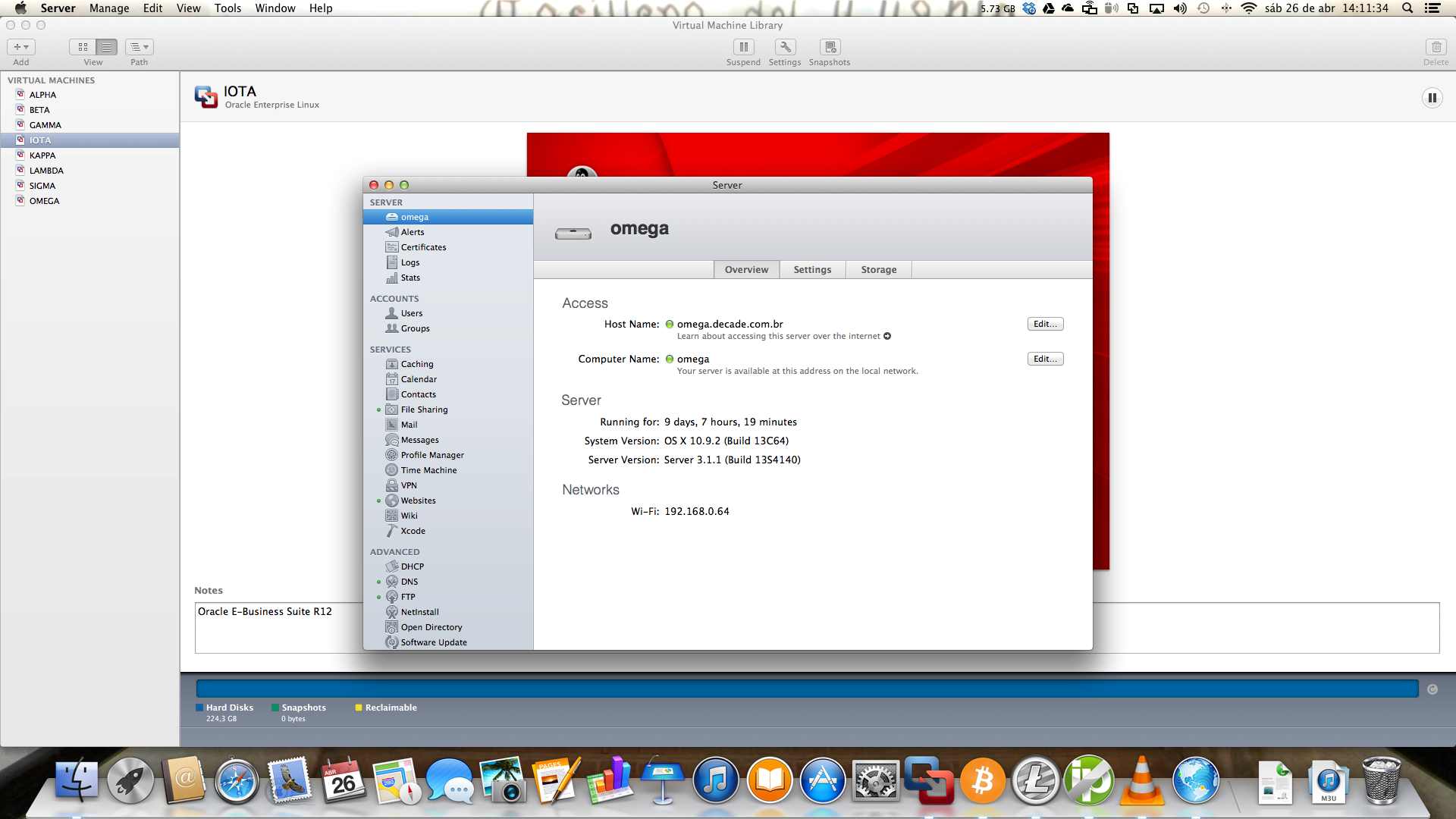Image resolution: width=1456 pixels, height=819 pixels.
Task: Open the Wiki service
Action: [x=447, y=516]
